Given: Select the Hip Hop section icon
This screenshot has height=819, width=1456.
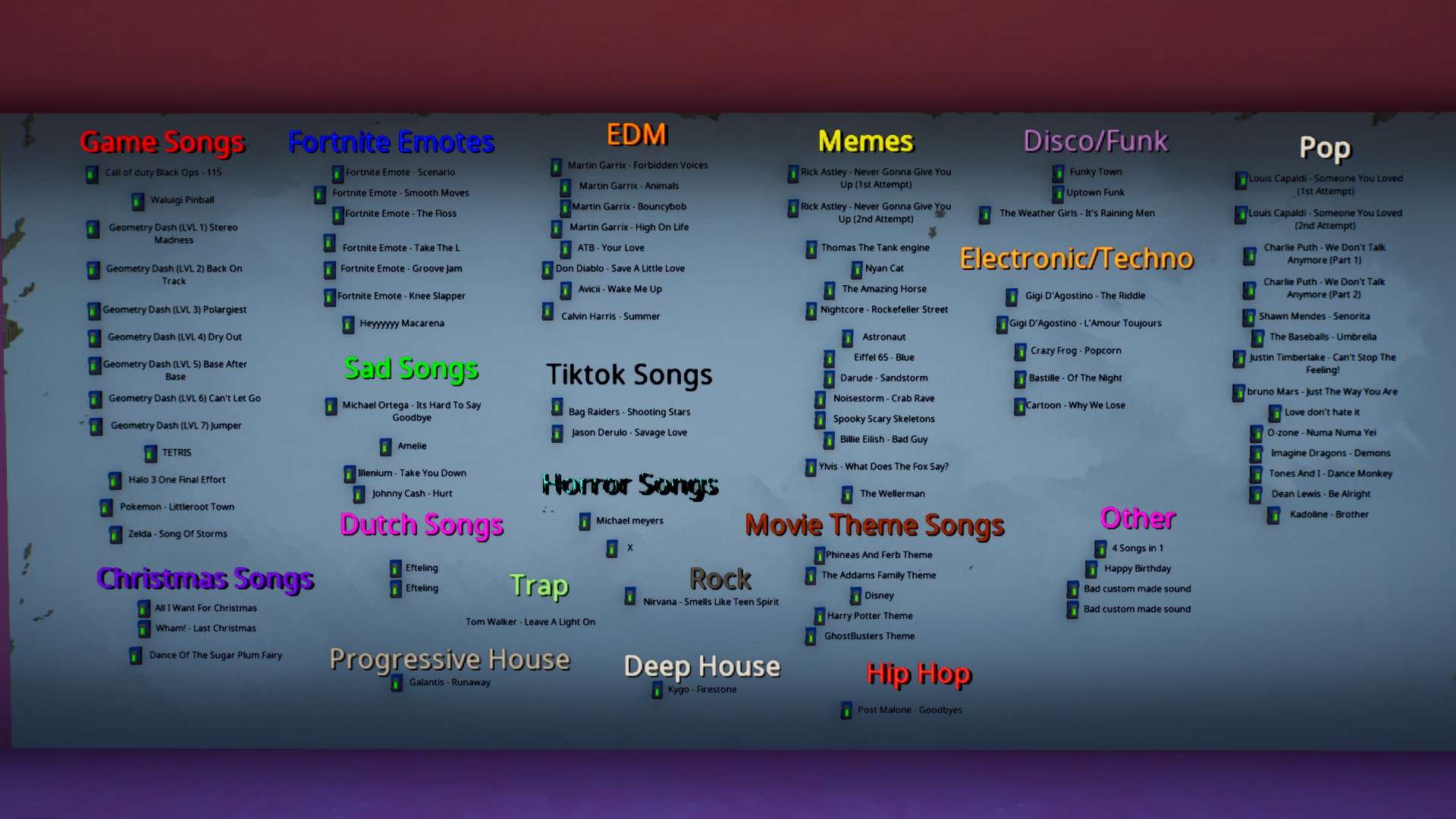Looking at the screenshot, I should coord(842,709).
